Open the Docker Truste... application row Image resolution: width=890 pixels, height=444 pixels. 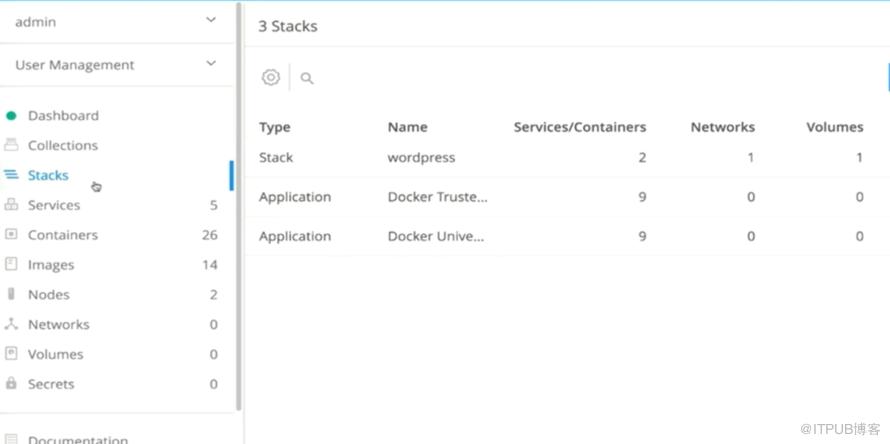click(566, 197)
